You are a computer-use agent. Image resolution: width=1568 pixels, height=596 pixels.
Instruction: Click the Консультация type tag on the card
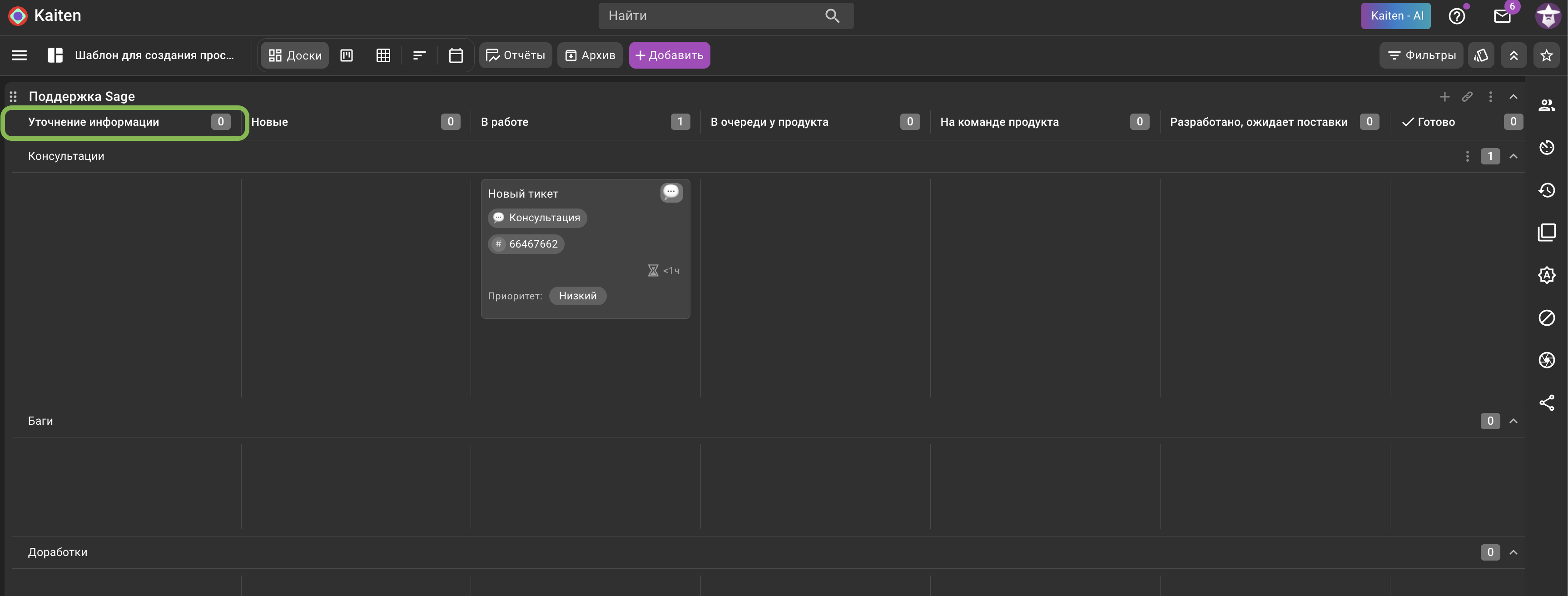click(x=537, y=218)
